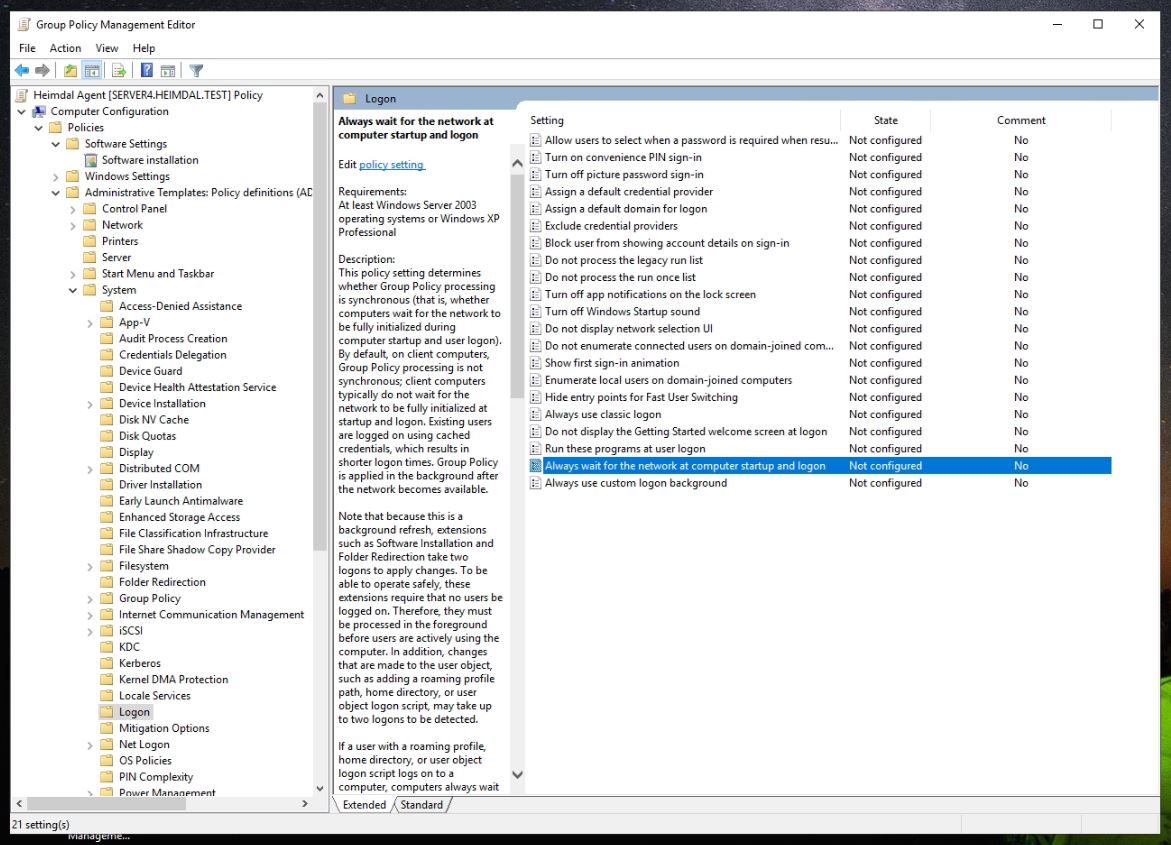Select the Folder Redirection tree item
The height and width of the screenshot is (845, 1171).
[162, 582]
